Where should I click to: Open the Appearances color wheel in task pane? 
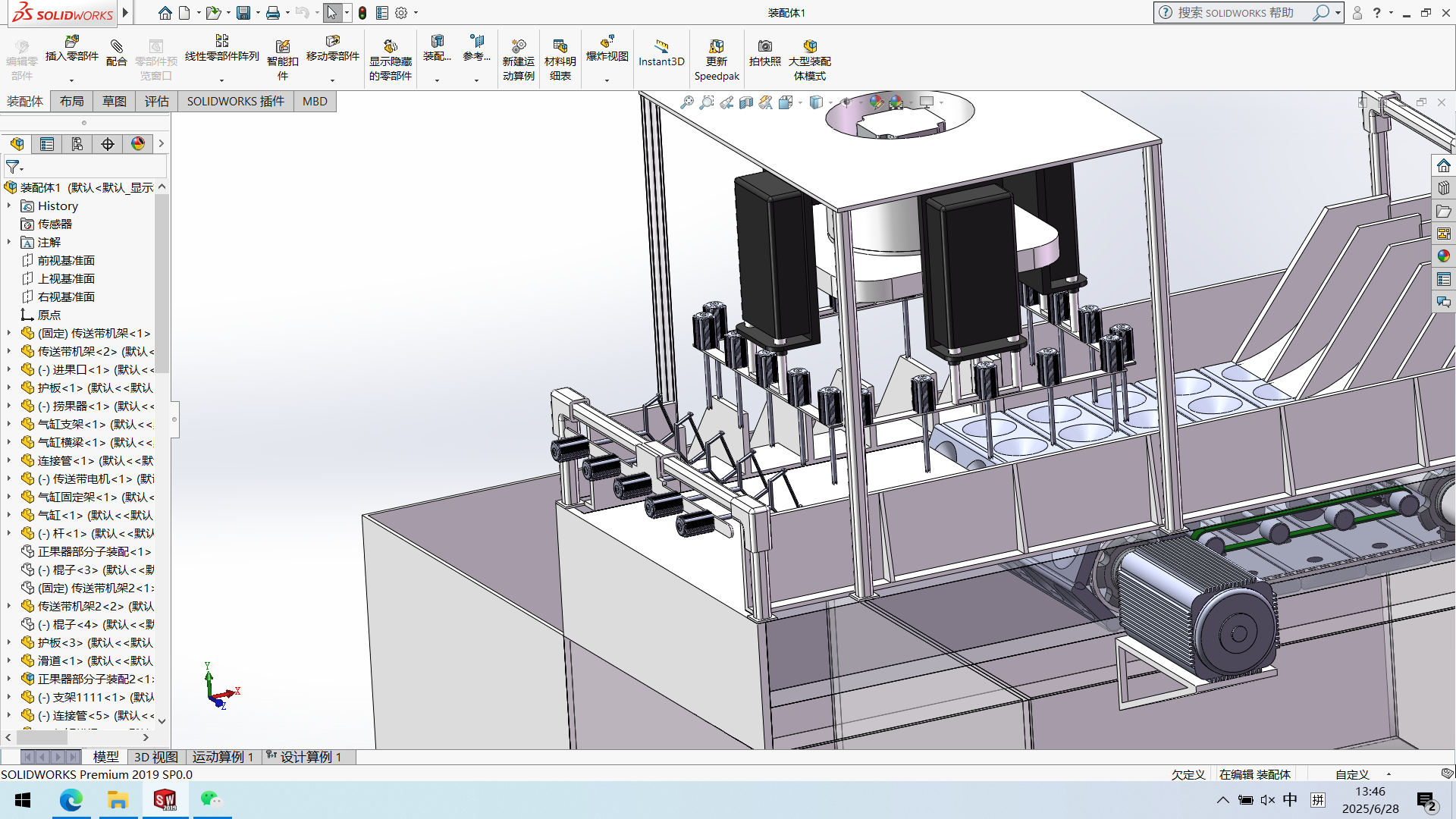(1443, 256)
